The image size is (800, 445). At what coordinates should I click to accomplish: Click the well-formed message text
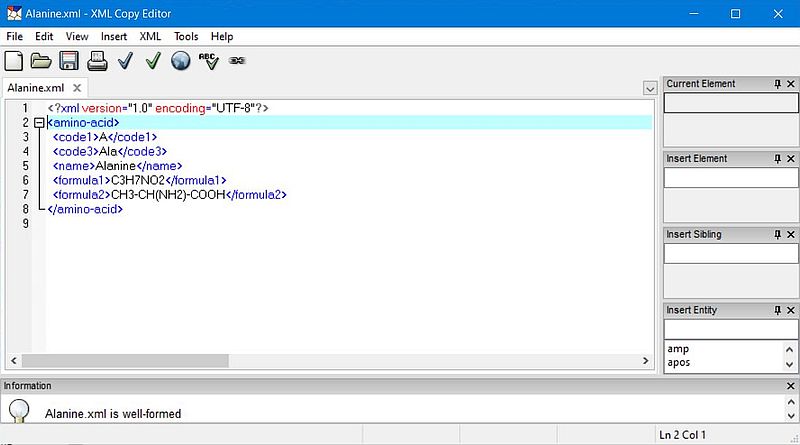[x=113, y=414]
